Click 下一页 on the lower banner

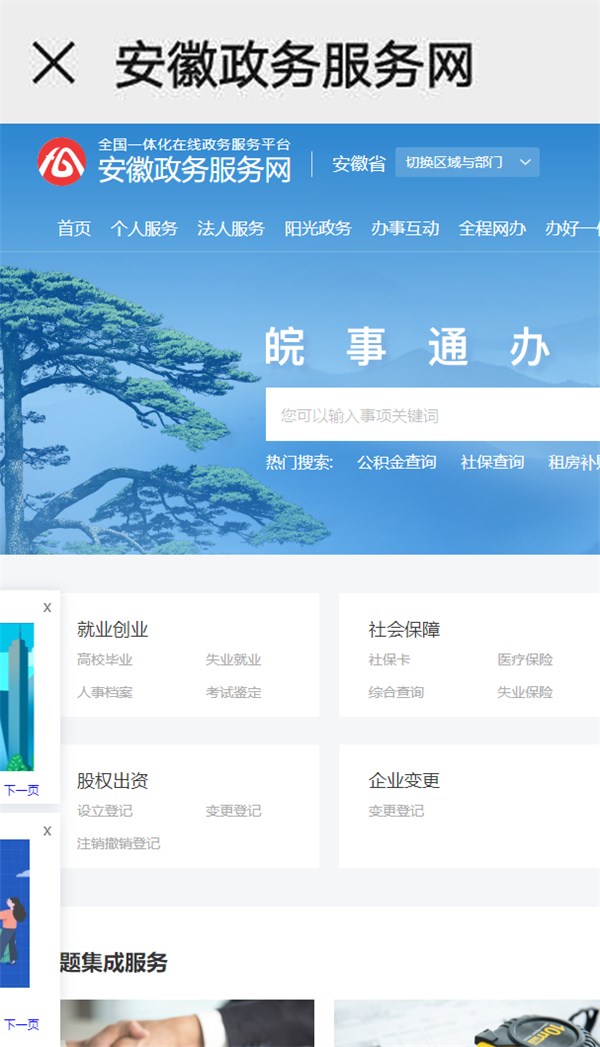pos(21,1024)
